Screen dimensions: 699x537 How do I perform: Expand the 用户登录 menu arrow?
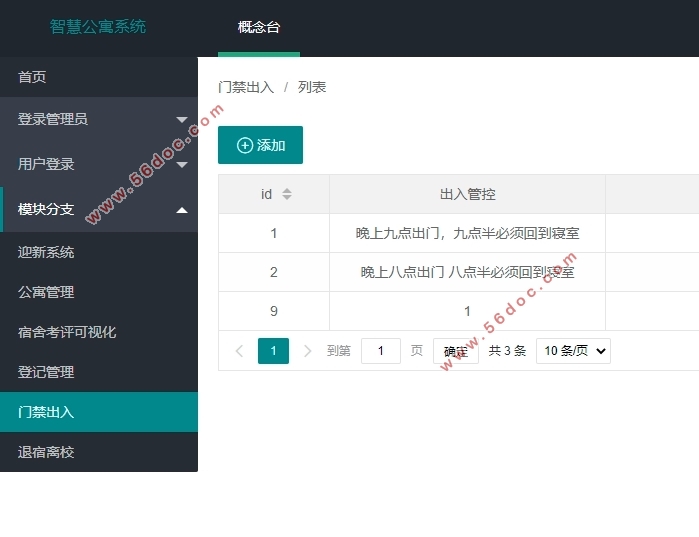182,164
